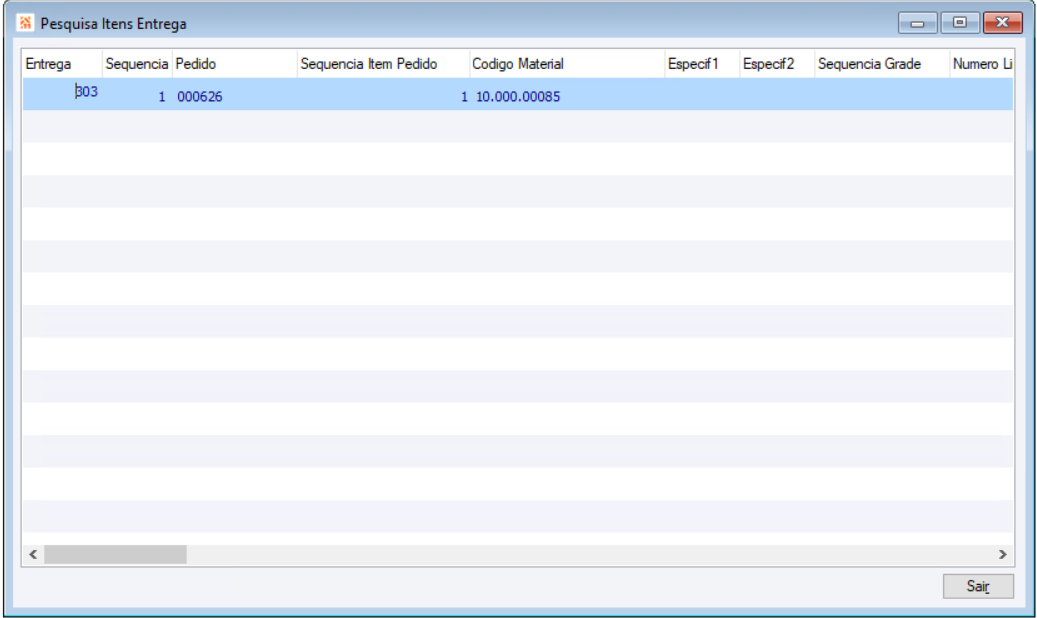Screen dimensions: 1037x618
Task: Maximize the Pesquisa Itens Entrega window
Action: click(959, 23)
